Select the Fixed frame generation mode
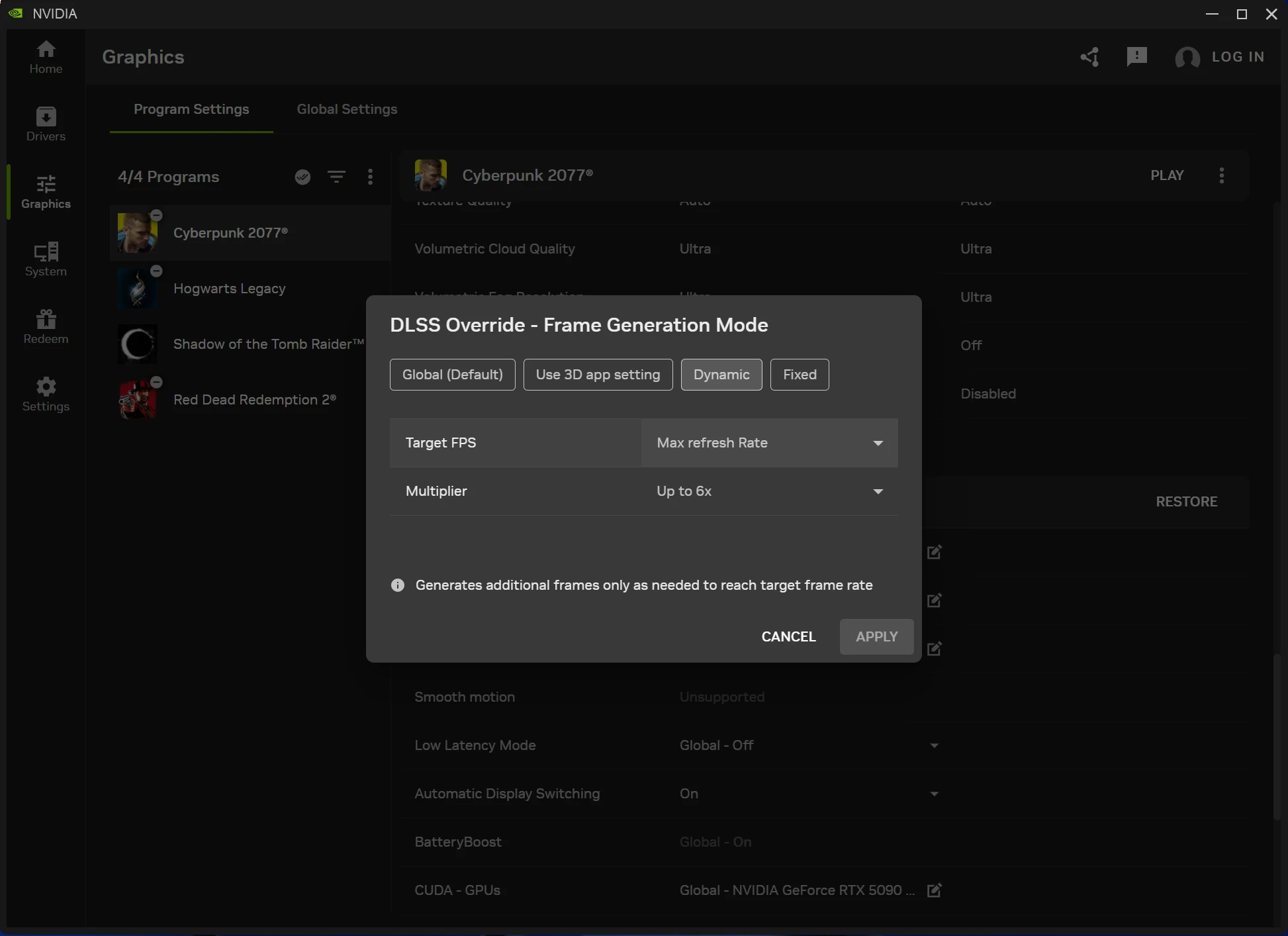The width and height of the screenshot is (1288, 936). tap(799, 375)
